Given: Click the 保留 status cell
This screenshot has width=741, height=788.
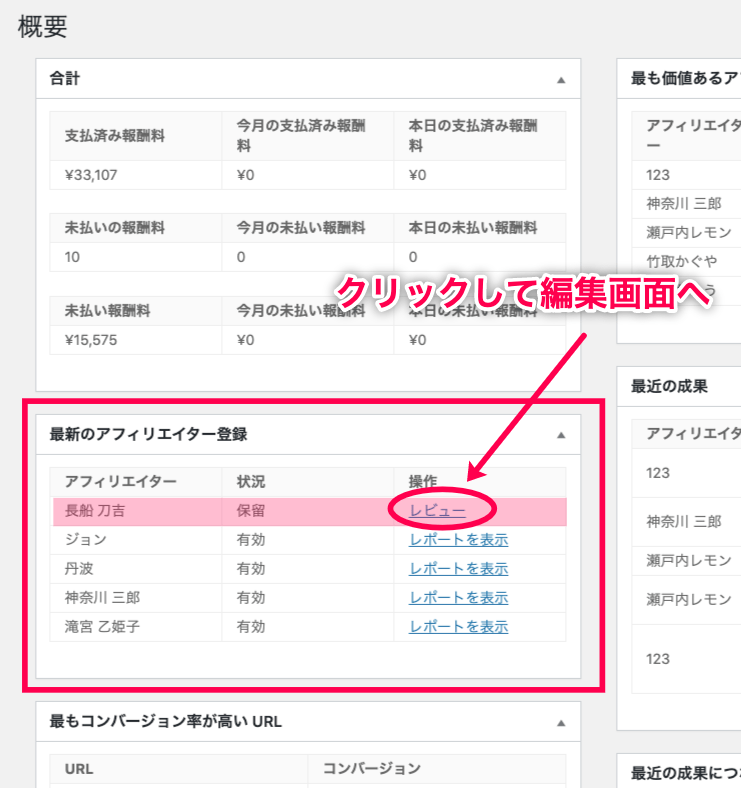Looking at the screenshot, I should pyautogui.click(x=251, y=511).
